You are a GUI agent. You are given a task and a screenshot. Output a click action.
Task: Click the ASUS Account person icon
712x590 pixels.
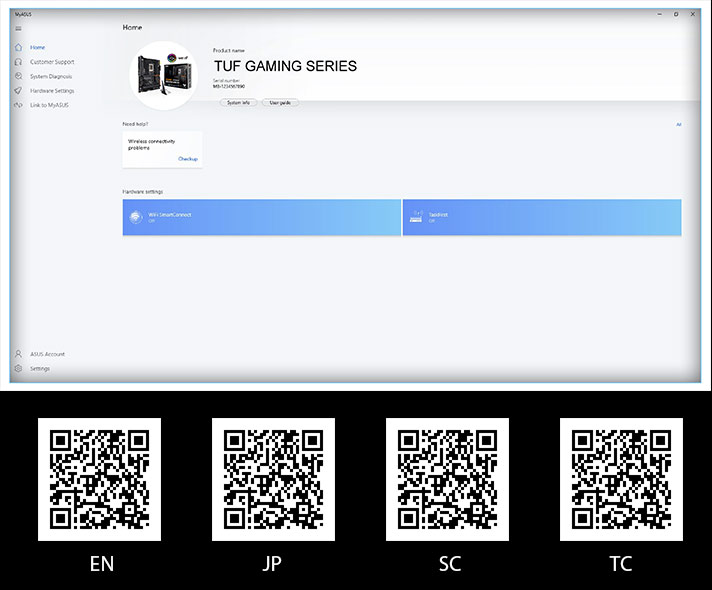coord(19,354)
